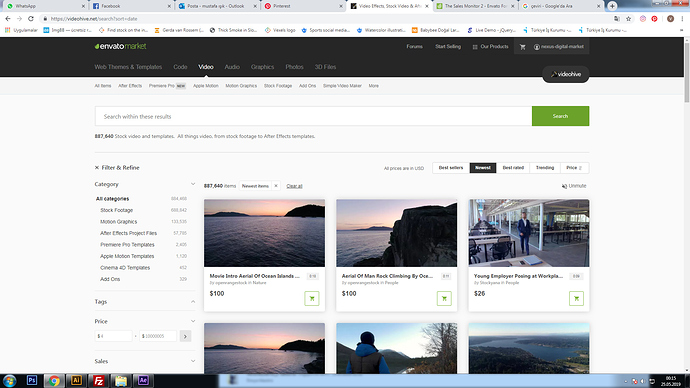The width and height of the screenshot is (690, 388).
Task: Expand the Tags filter section
Action: pyautogui.click(x=193, y=301)
